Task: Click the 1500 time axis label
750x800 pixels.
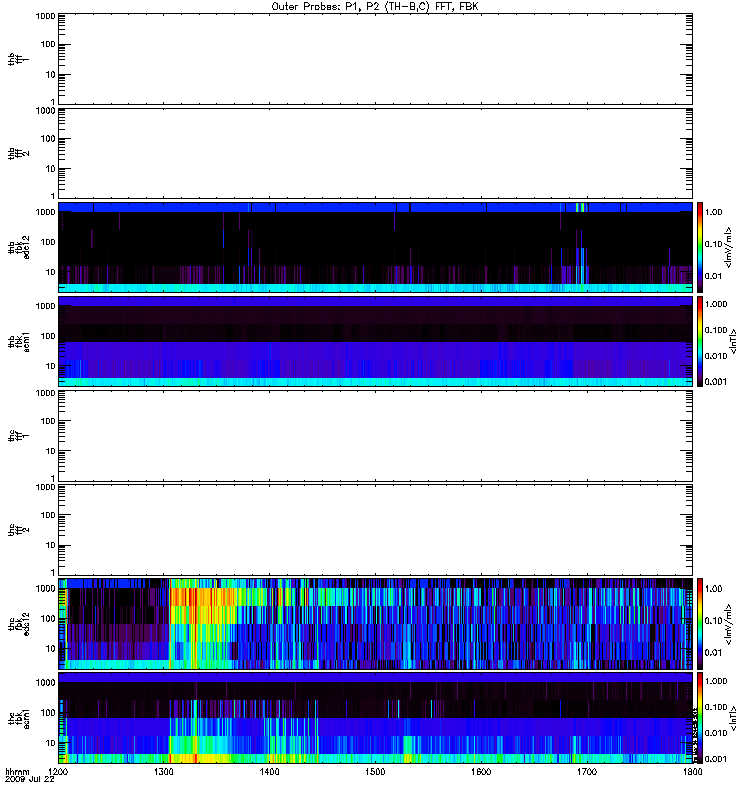Action: coord(376,772)
